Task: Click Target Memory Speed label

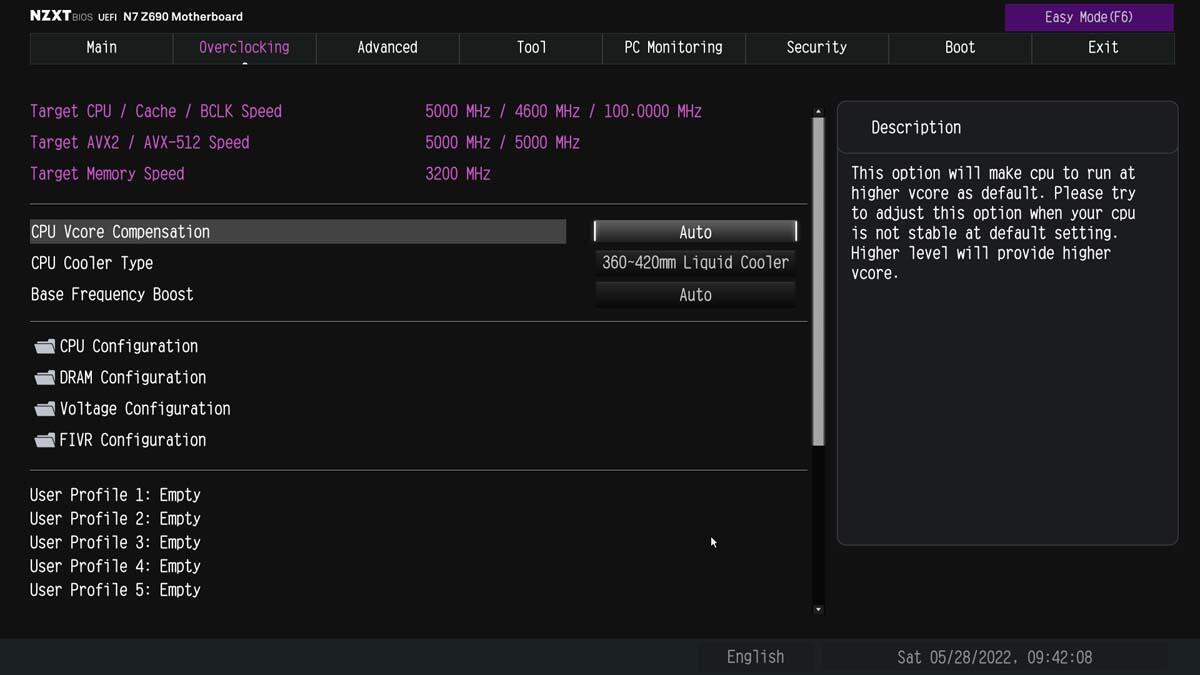Action: click(107, 173)
